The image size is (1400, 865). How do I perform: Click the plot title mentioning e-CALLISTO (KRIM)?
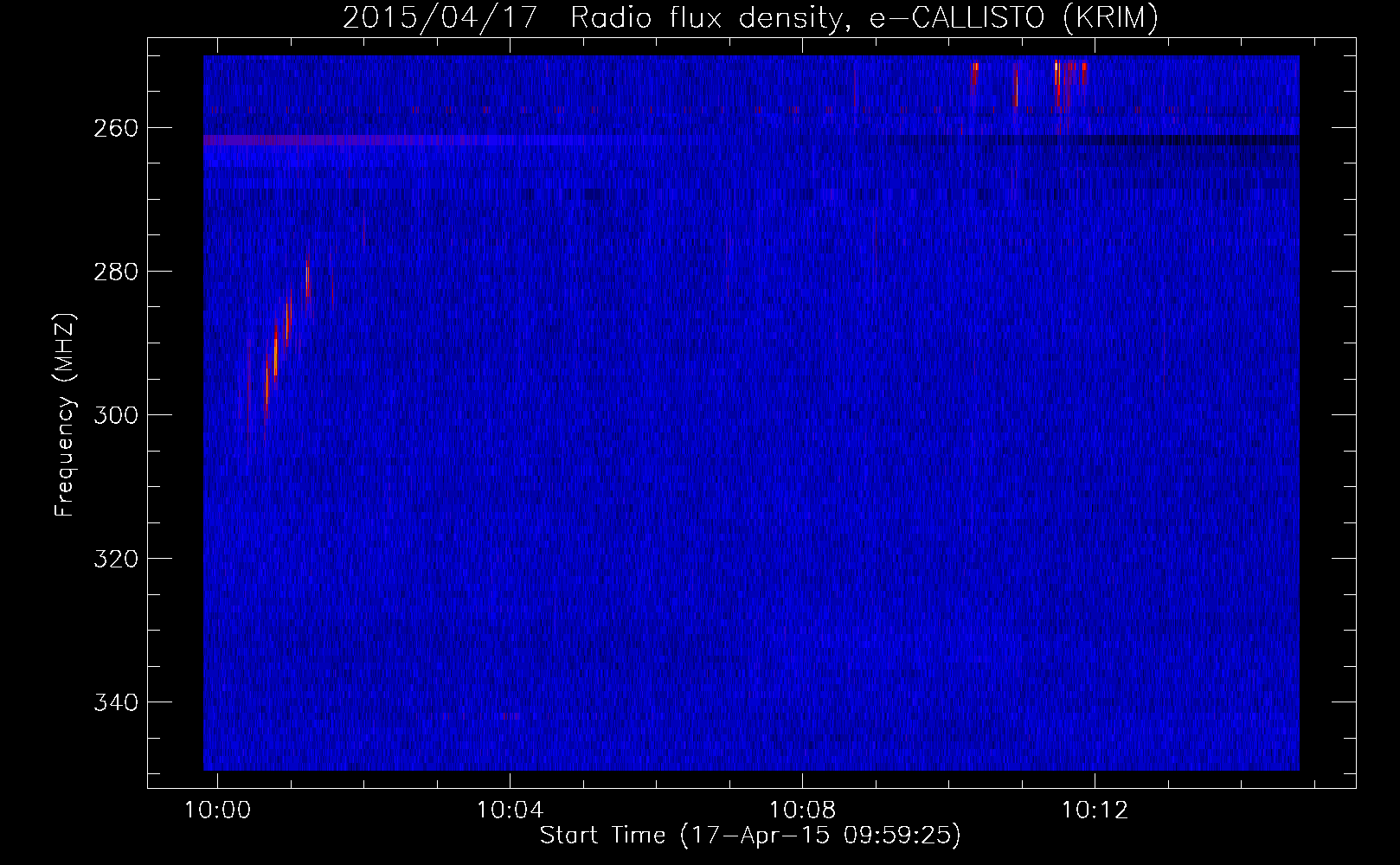(750, 17)
